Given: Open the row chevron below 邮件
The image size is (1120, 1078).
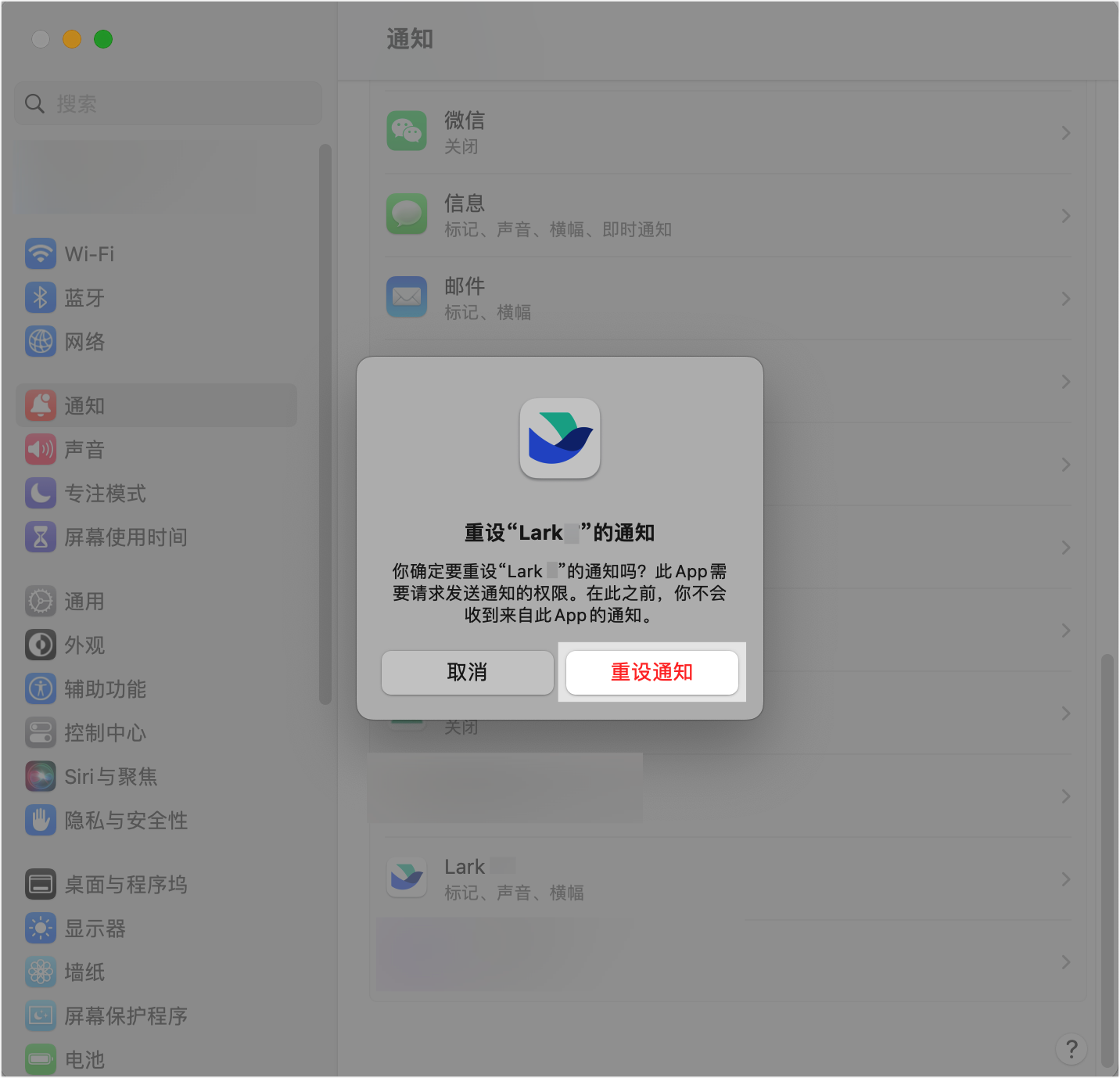Looking at the screenshot, I should 1066,382.
